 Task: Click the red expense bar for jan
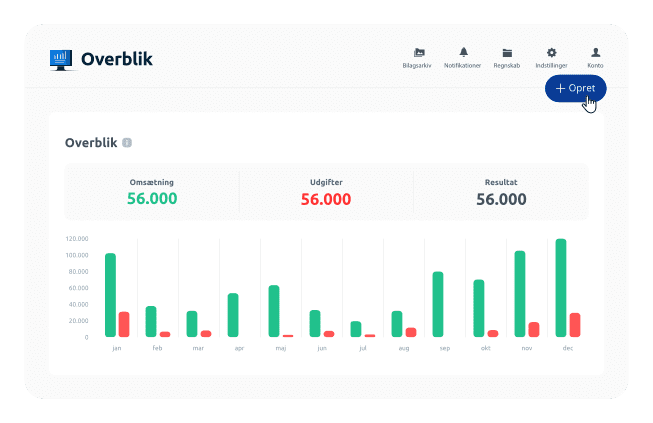coord(124,324)
